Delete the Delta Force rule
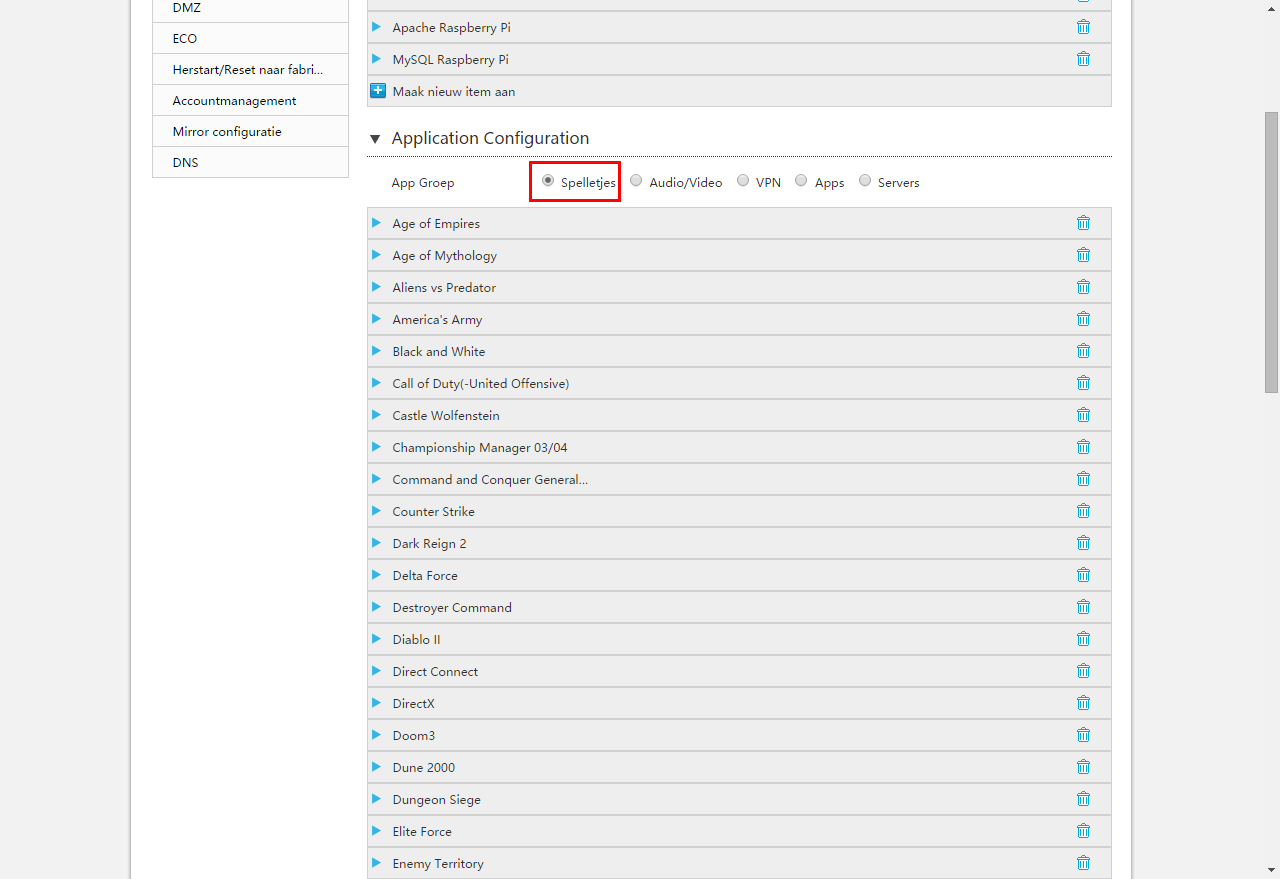 click(1083, 575)
